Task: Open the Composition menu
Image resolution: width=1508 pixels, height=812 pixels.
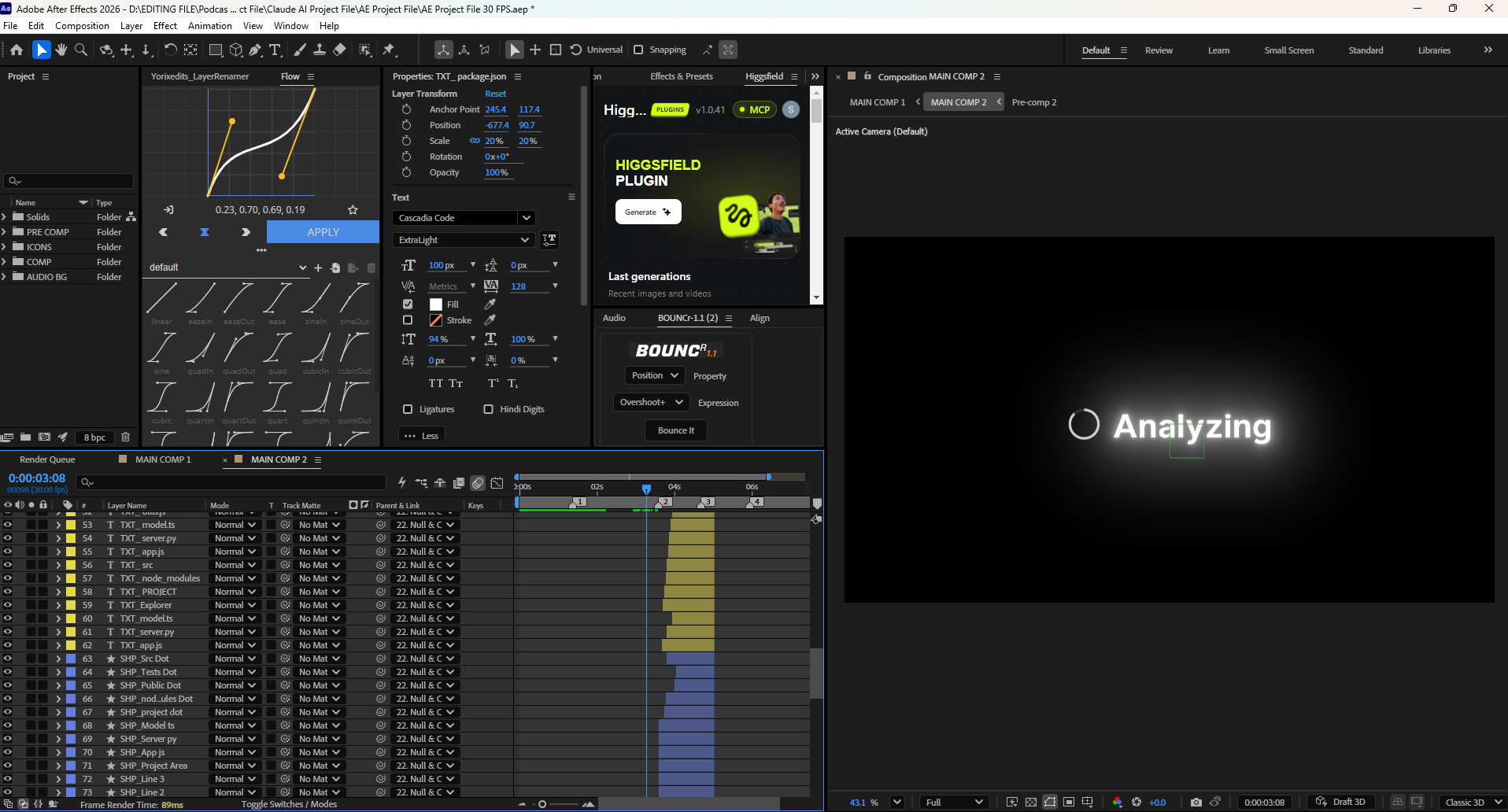Action: pyautogui.click(x=82, y=26)
